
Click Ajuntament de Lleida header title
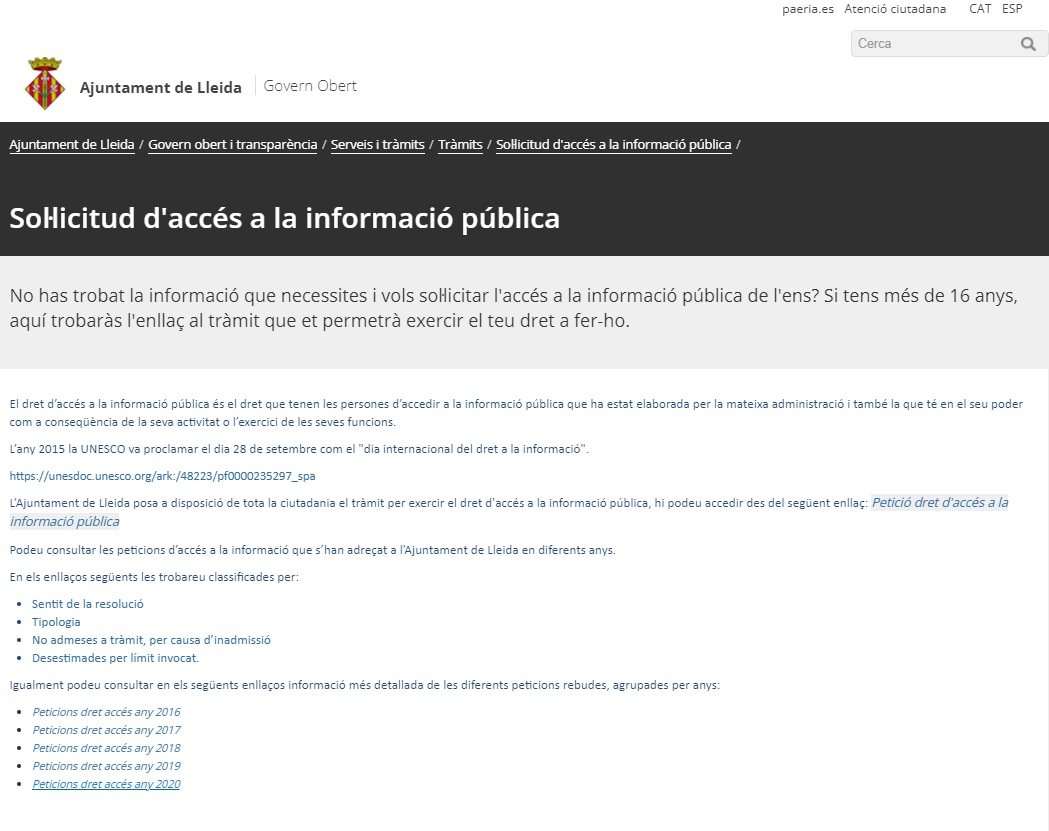click(x=160, y=87)
